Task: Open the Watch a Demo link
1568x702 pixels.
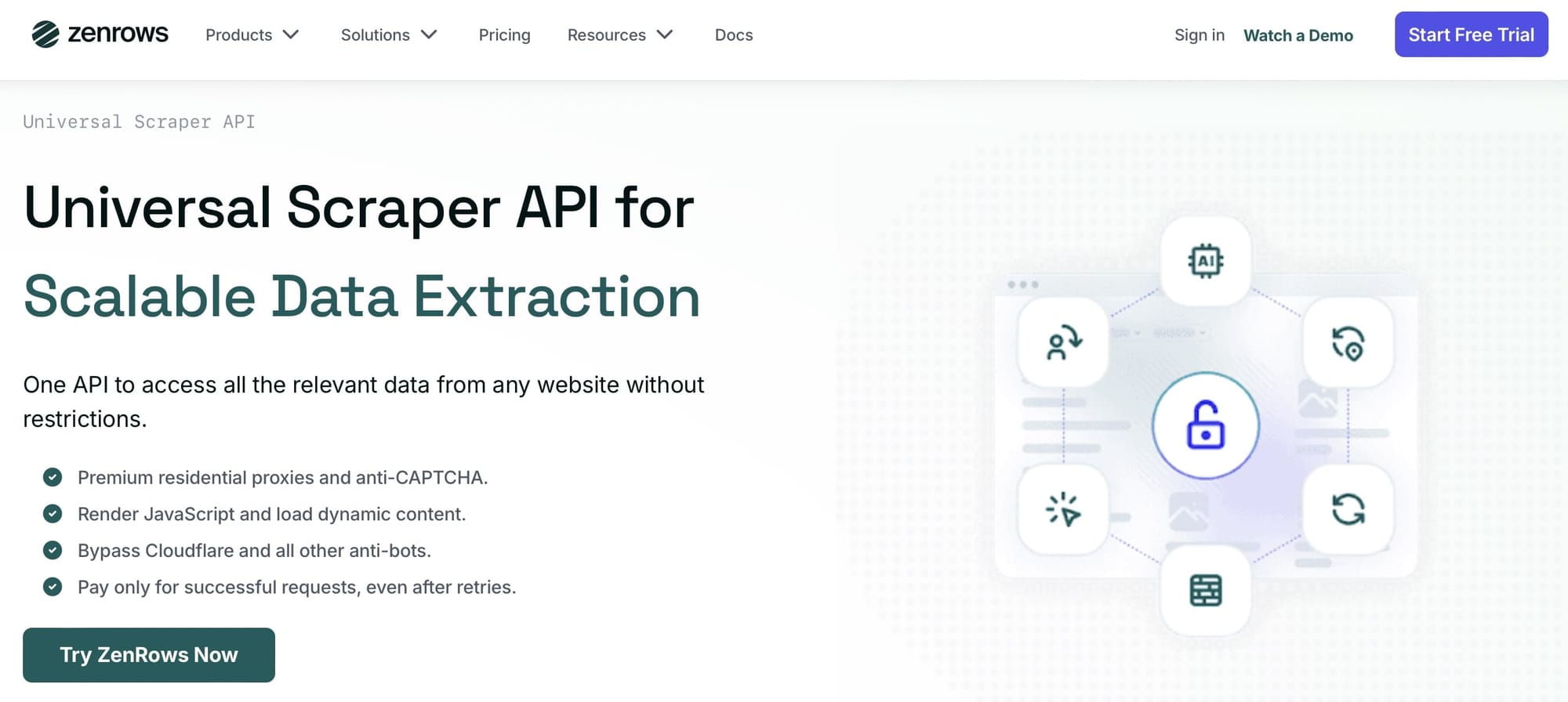Action: pos(1298,35)
